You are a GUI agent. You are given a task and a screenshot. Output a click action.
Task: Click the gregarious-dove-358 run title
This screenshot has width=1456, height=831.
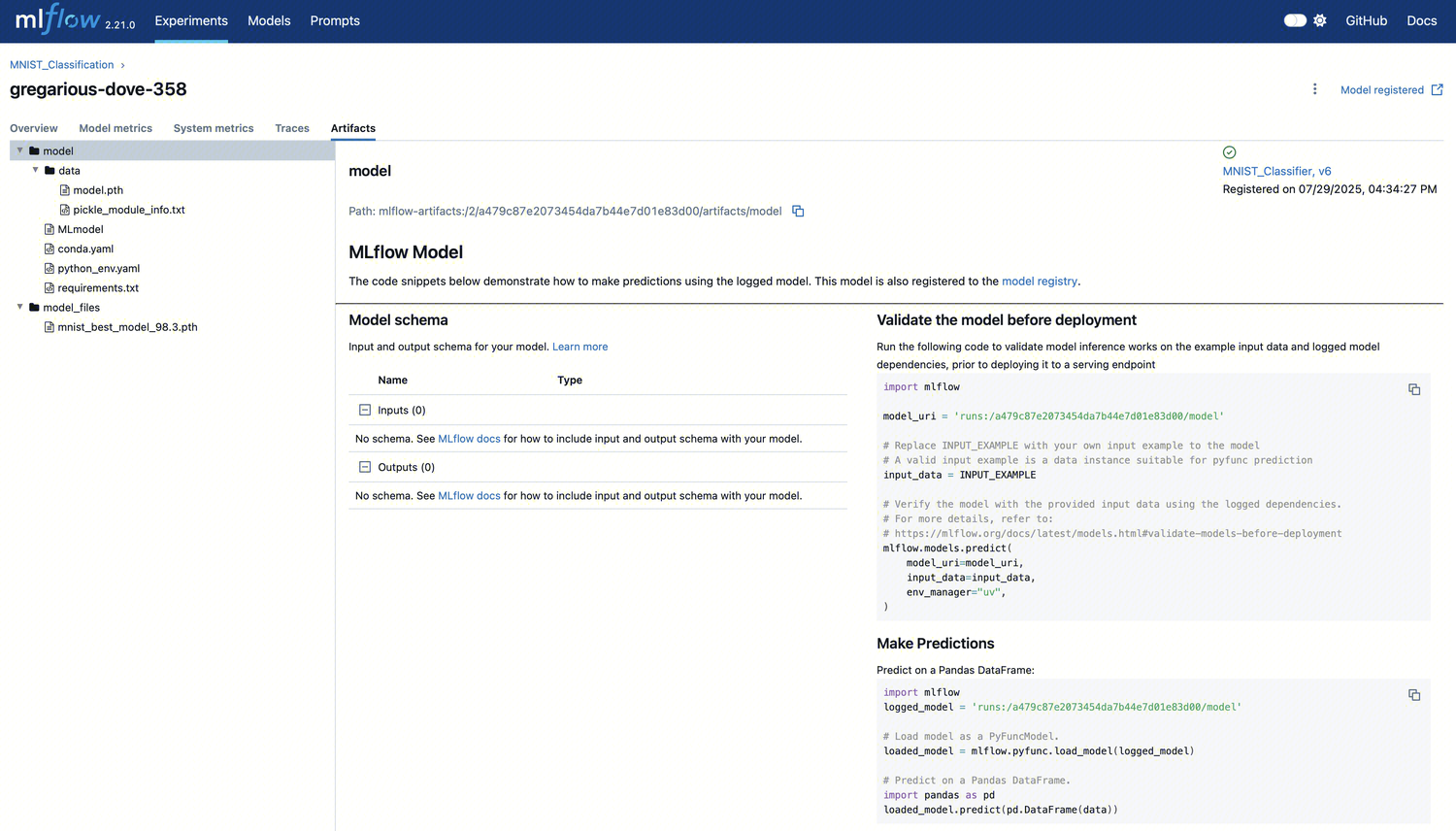pyautogui.click(x=98, y=89)
